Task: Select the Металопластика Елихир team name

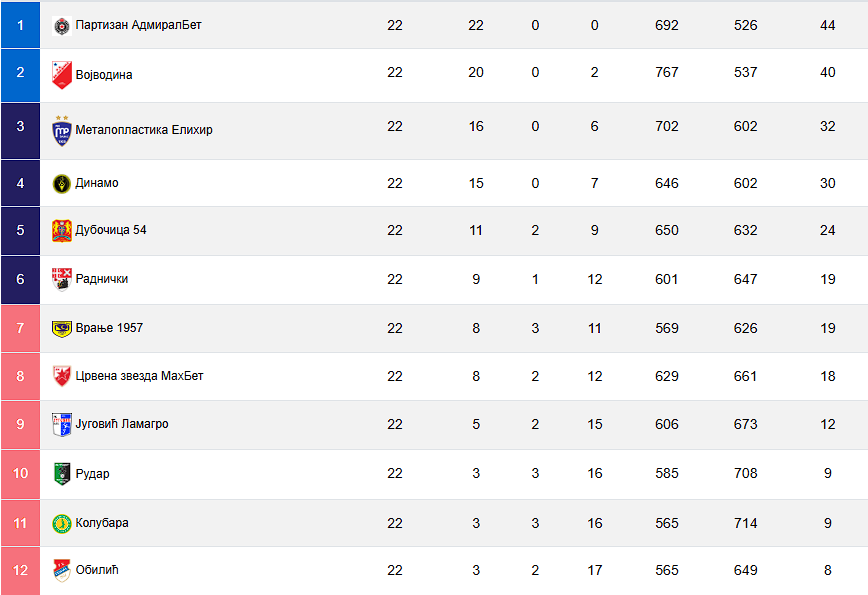Action: [x=144, y=130]
